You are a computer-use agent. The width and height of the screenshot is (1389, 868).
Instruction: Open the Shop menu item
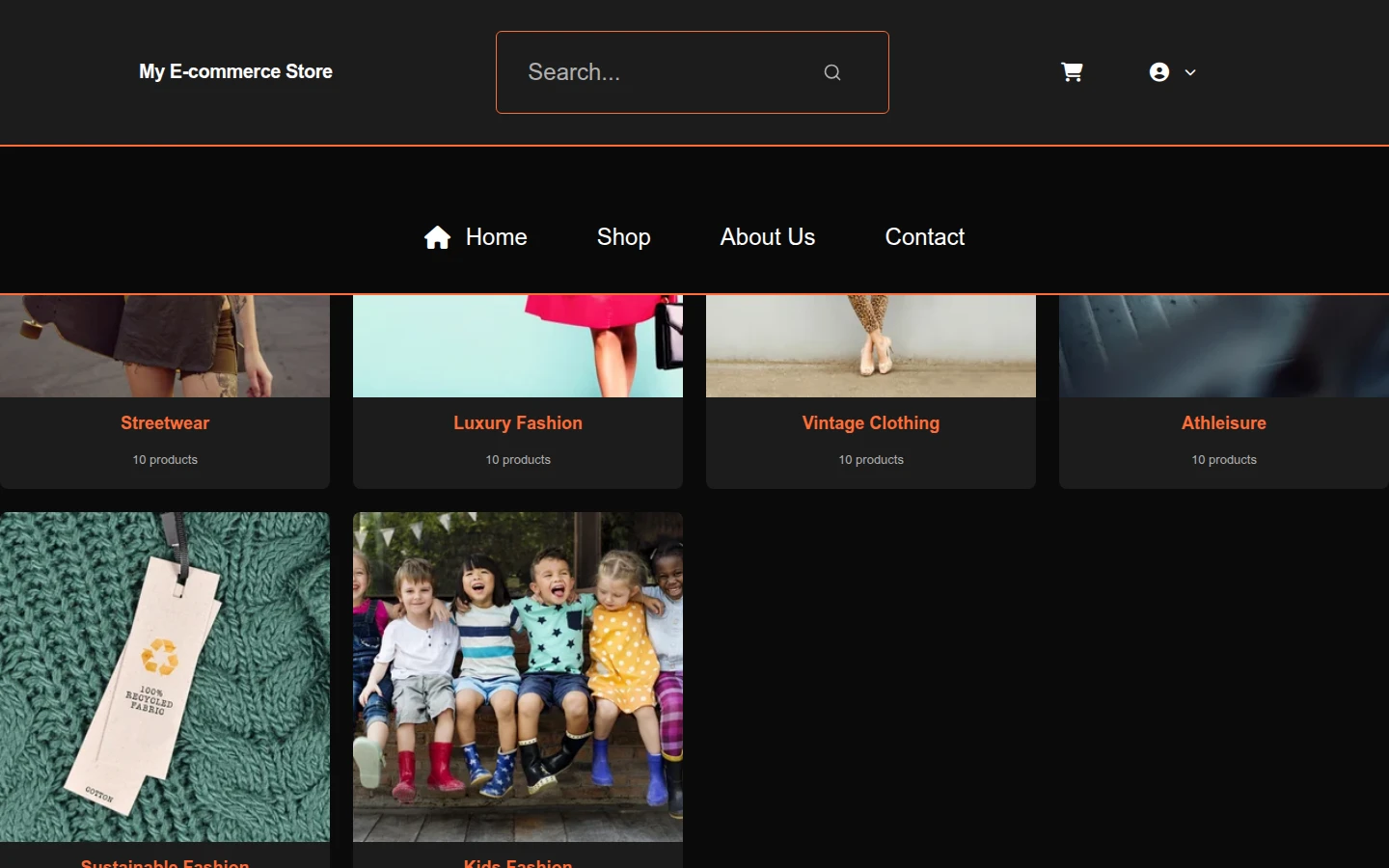623,237
